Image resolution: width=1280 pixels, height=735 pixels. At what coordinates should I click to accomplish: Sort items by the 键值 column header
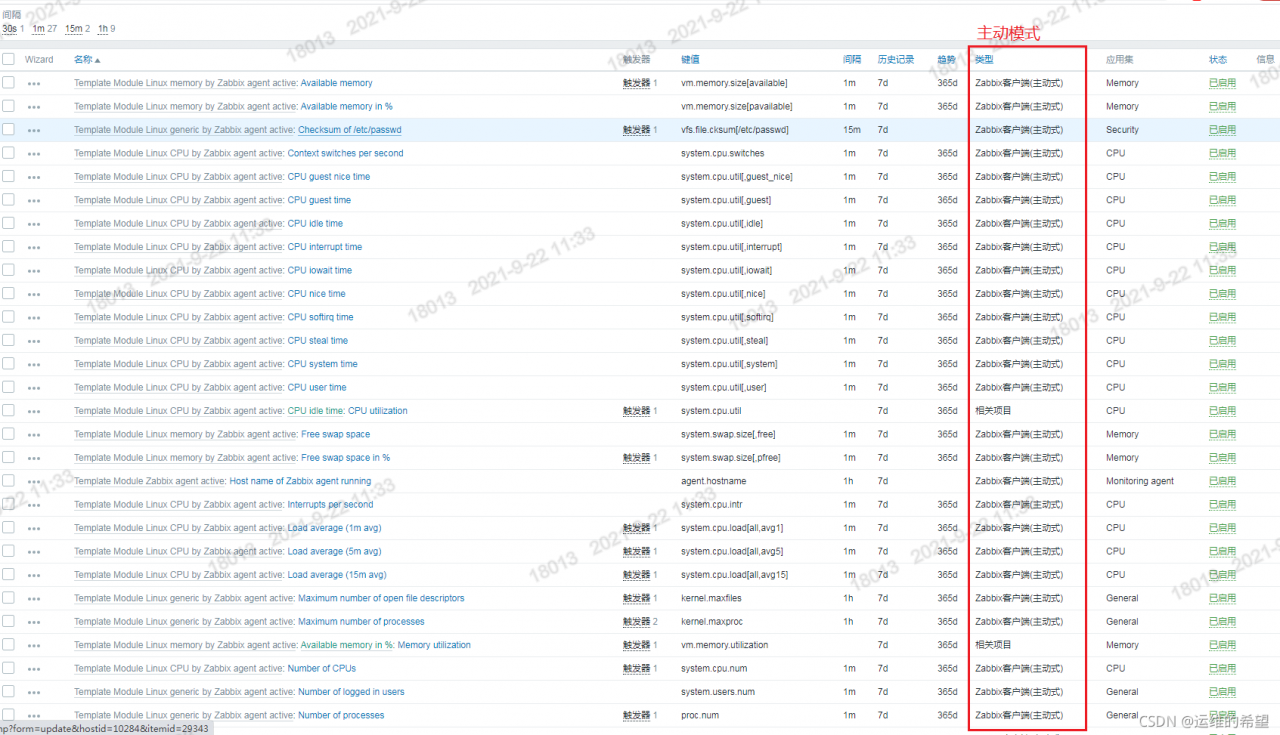coord(690,60)
